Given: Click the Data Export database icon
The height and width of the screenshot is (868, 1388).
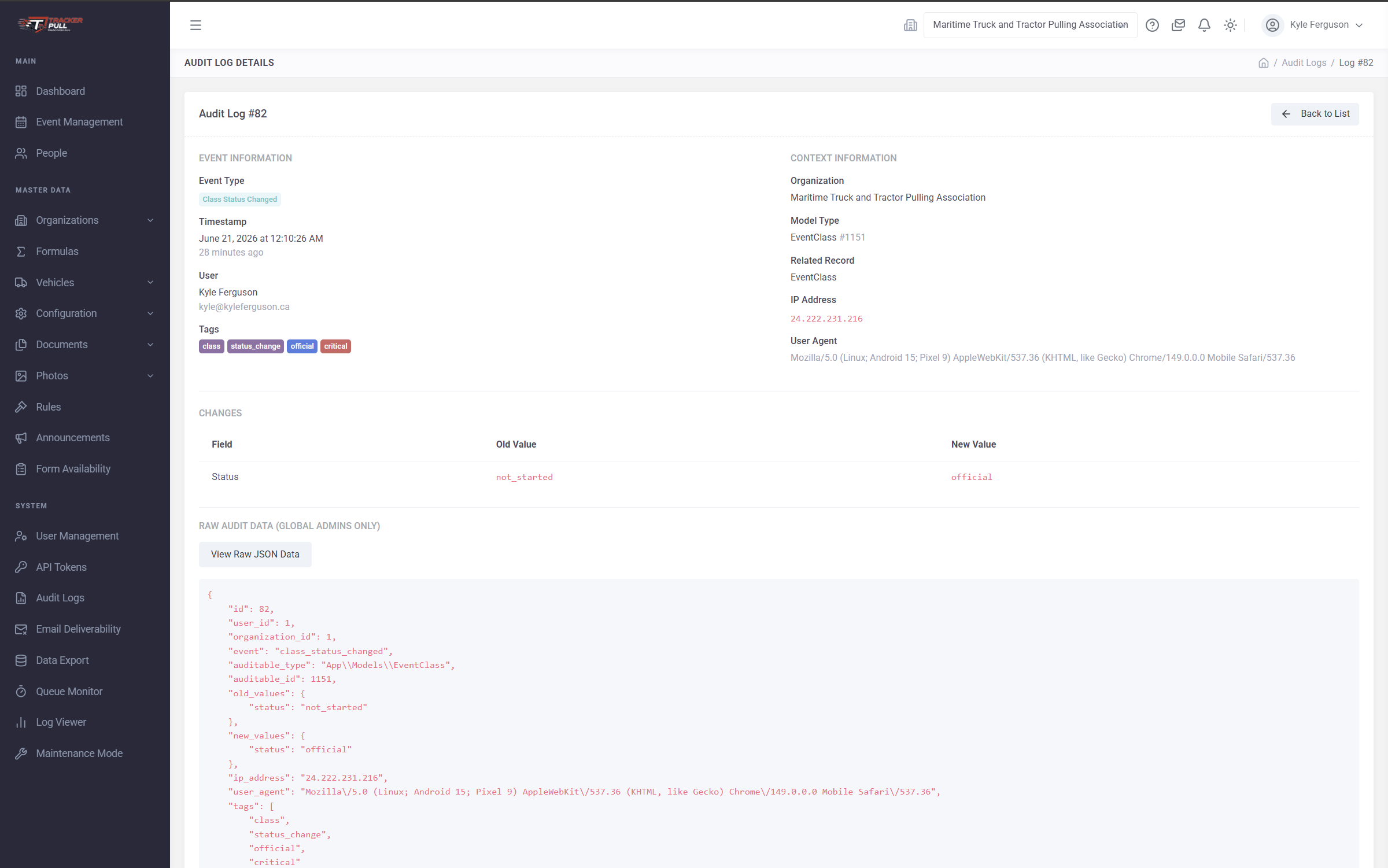Looking at the screenshot, I should tap(21, 660).
